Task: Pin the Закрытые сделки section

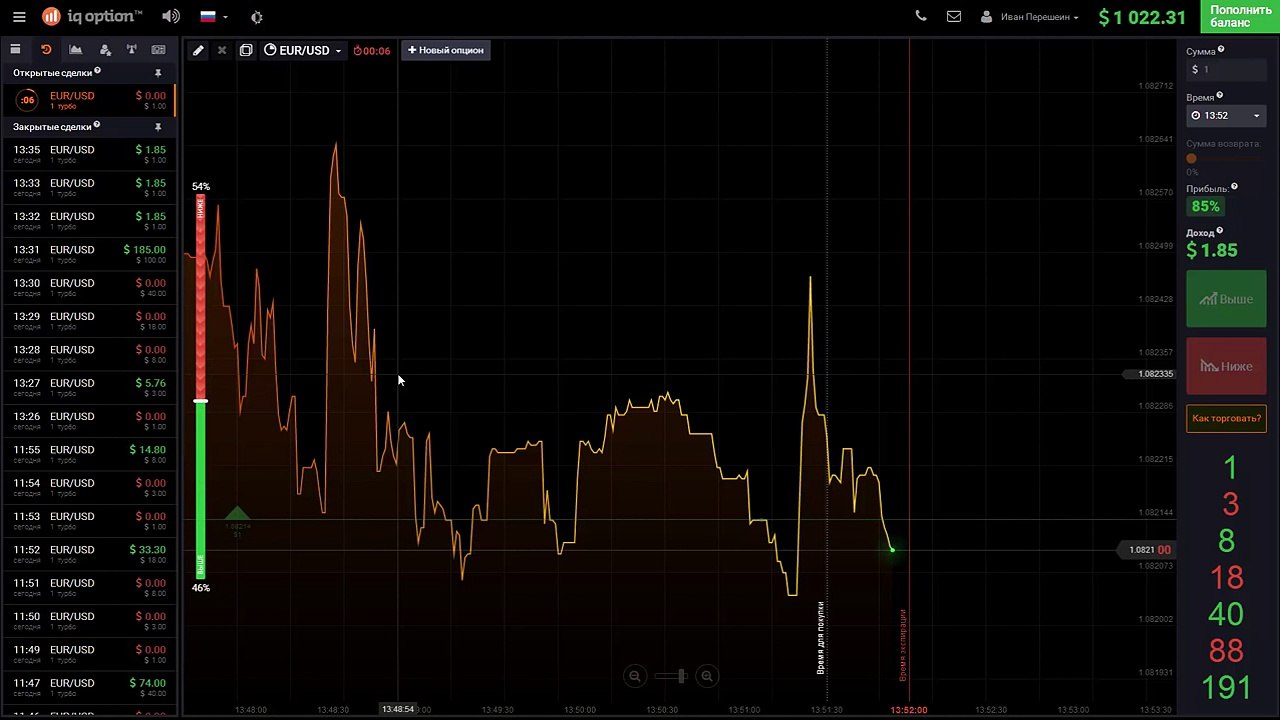Action: tap(158, 127)
